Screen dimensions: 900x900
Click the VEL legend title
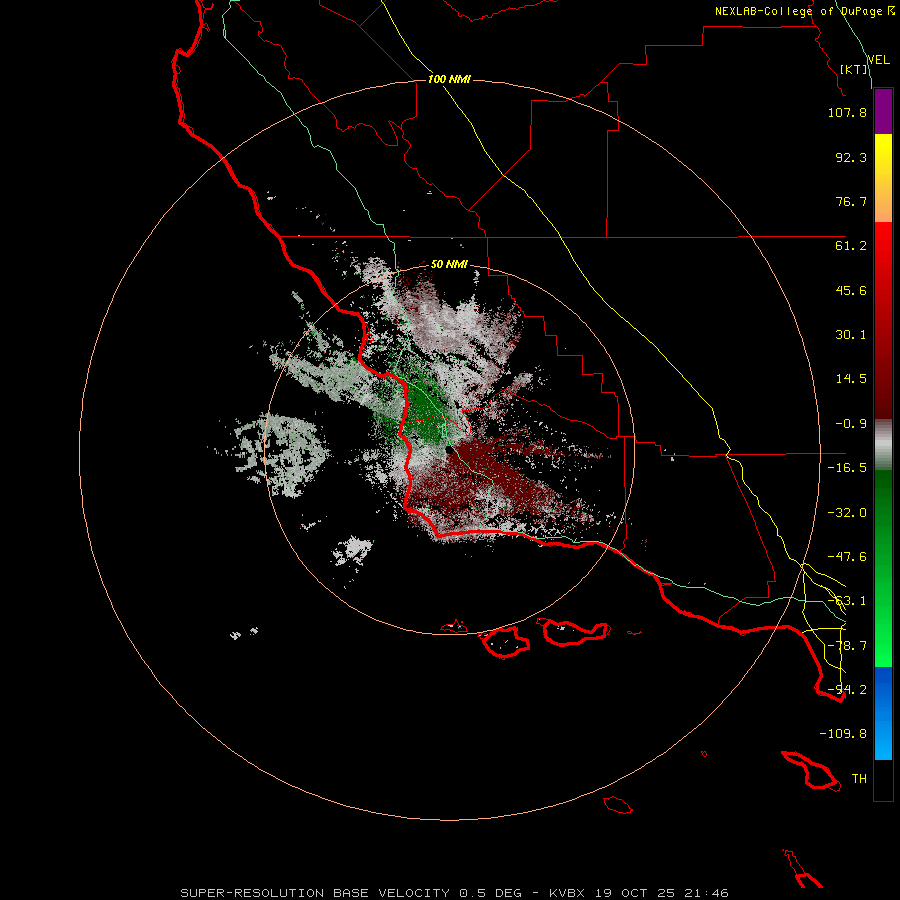(878, 60)
